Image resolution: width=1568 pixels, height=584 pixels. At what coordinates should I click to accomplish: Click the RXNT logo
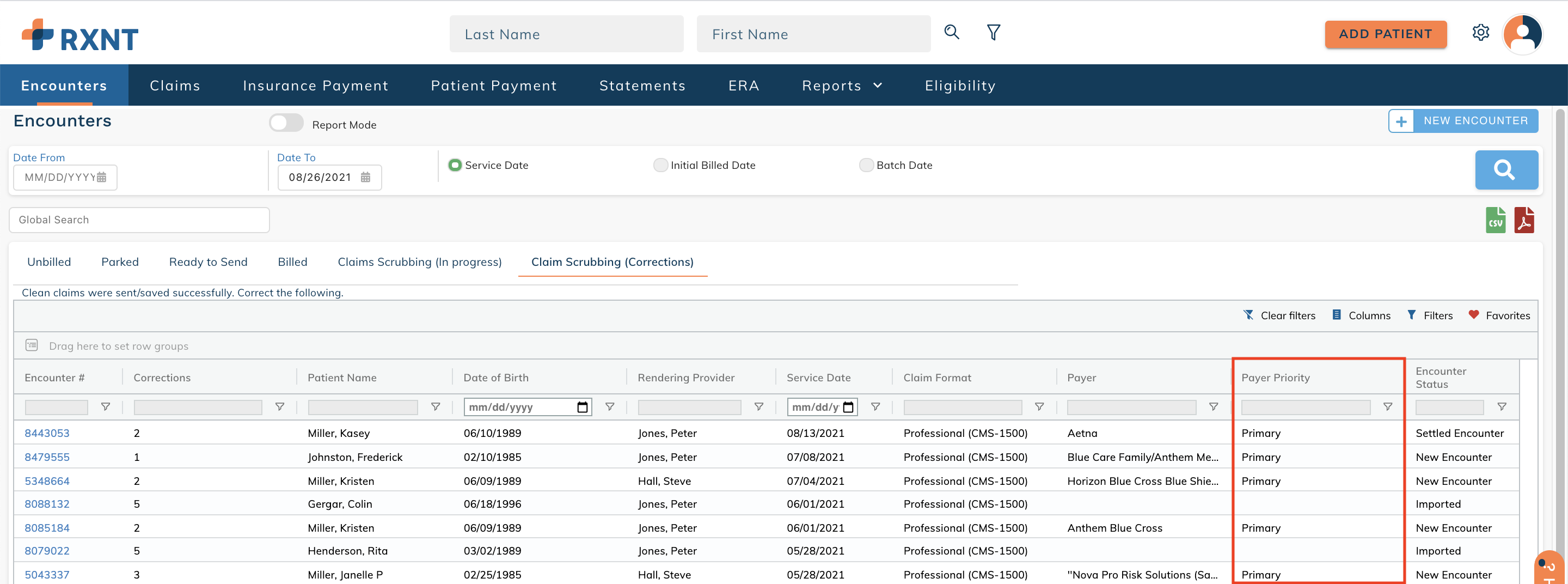(x=79, y=35)
